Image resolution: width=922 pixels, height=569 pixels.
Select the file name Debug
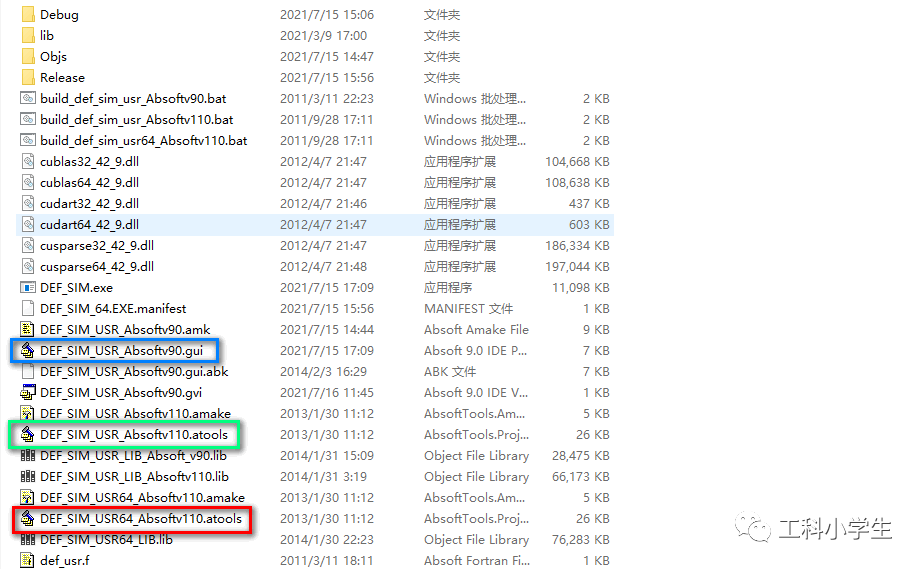(59, 15)
